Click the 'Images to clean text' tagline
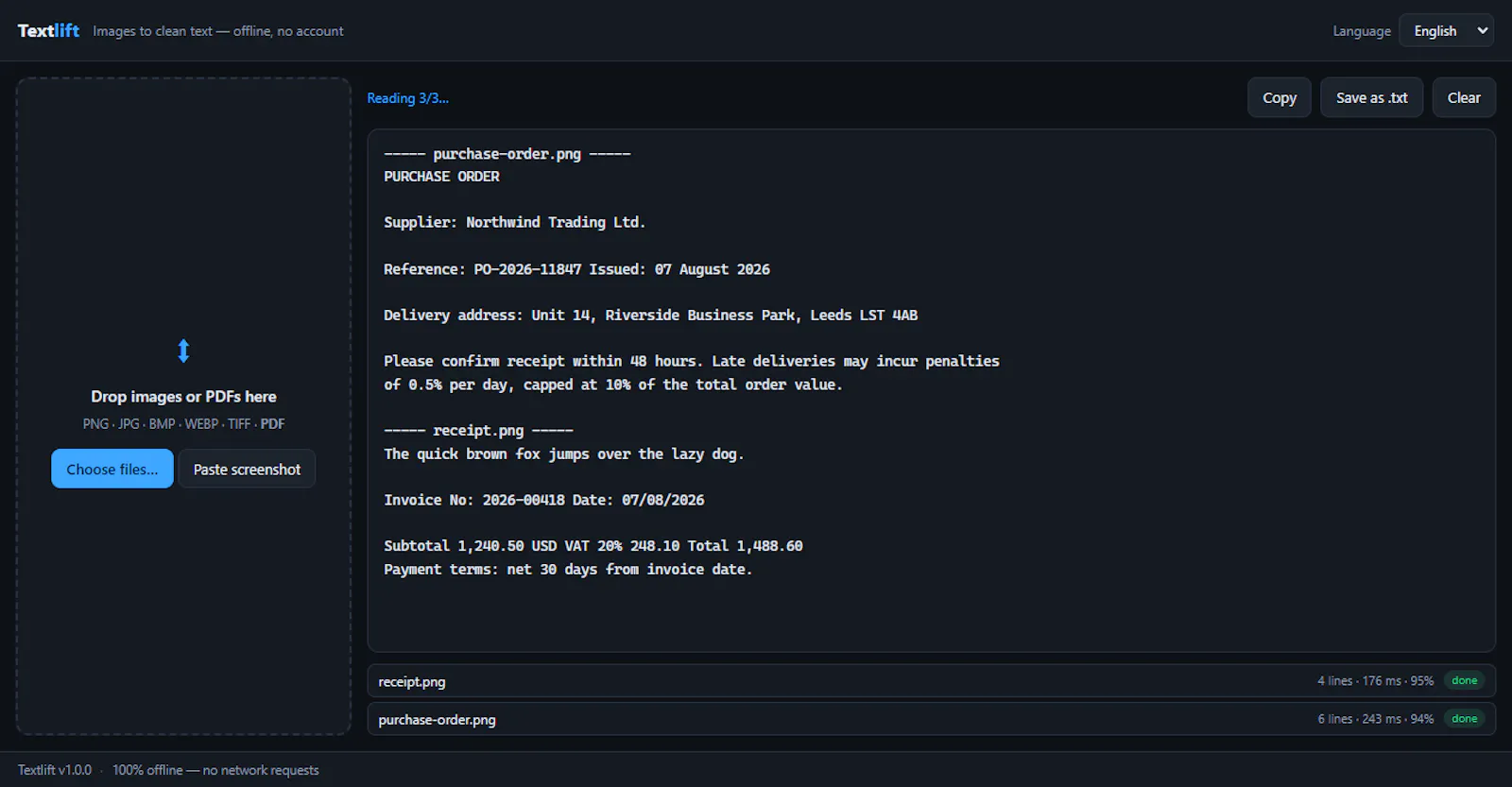The image size is (1512, 787). click(x=218, y=31)
